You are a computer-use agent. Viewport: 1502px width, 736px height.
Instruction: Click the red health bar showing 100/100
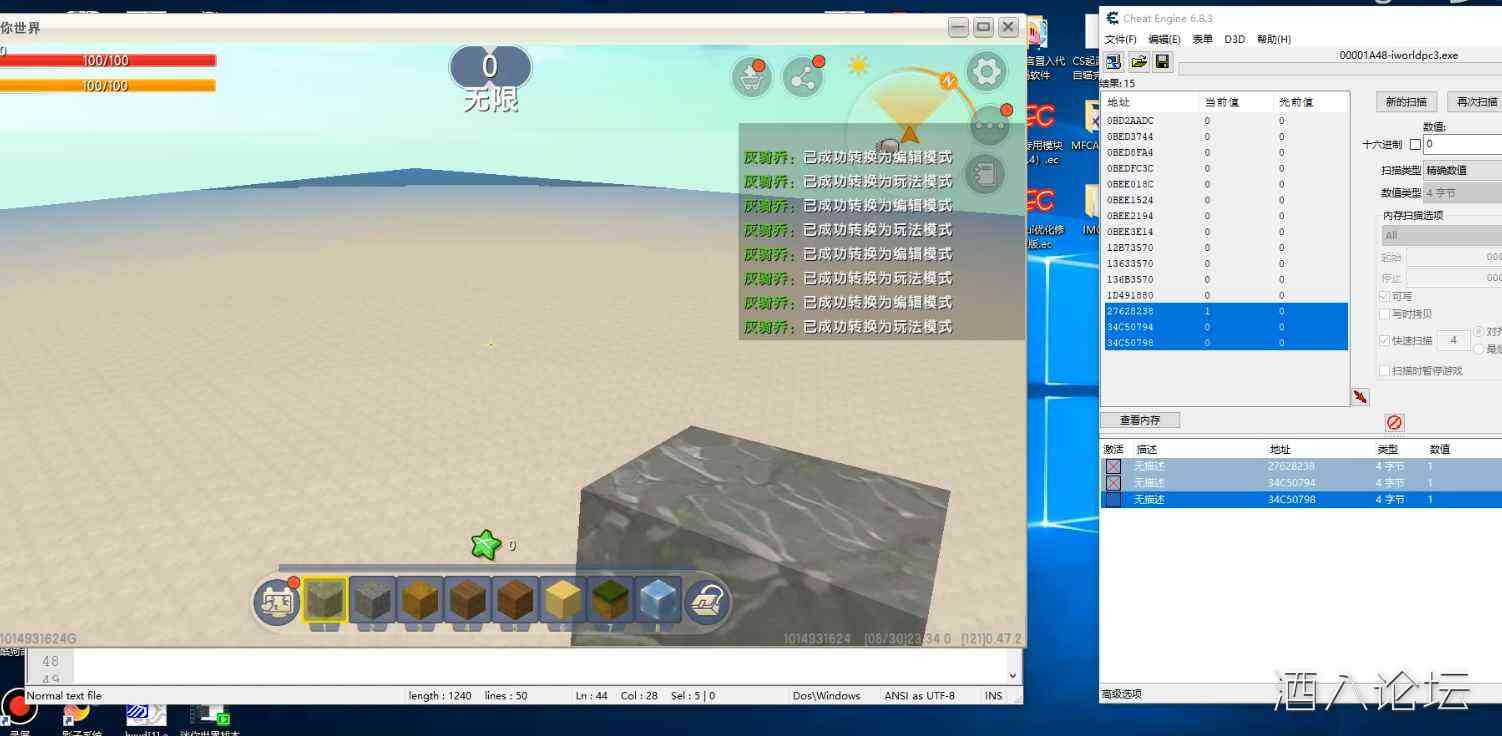(108, 61)
